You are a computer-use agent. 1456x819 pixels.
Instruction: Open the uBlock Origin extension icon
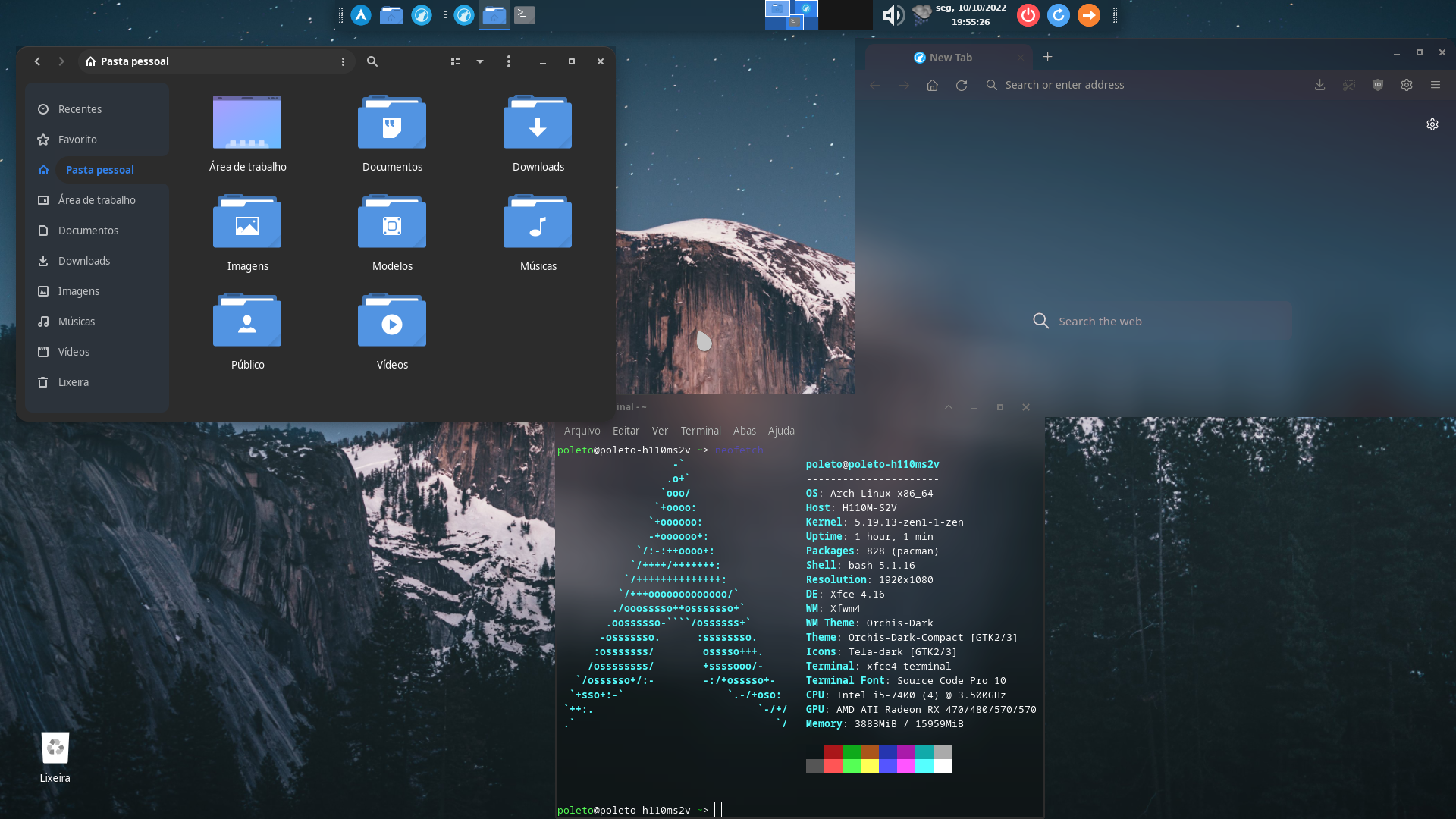click(x=1378, y=85)
